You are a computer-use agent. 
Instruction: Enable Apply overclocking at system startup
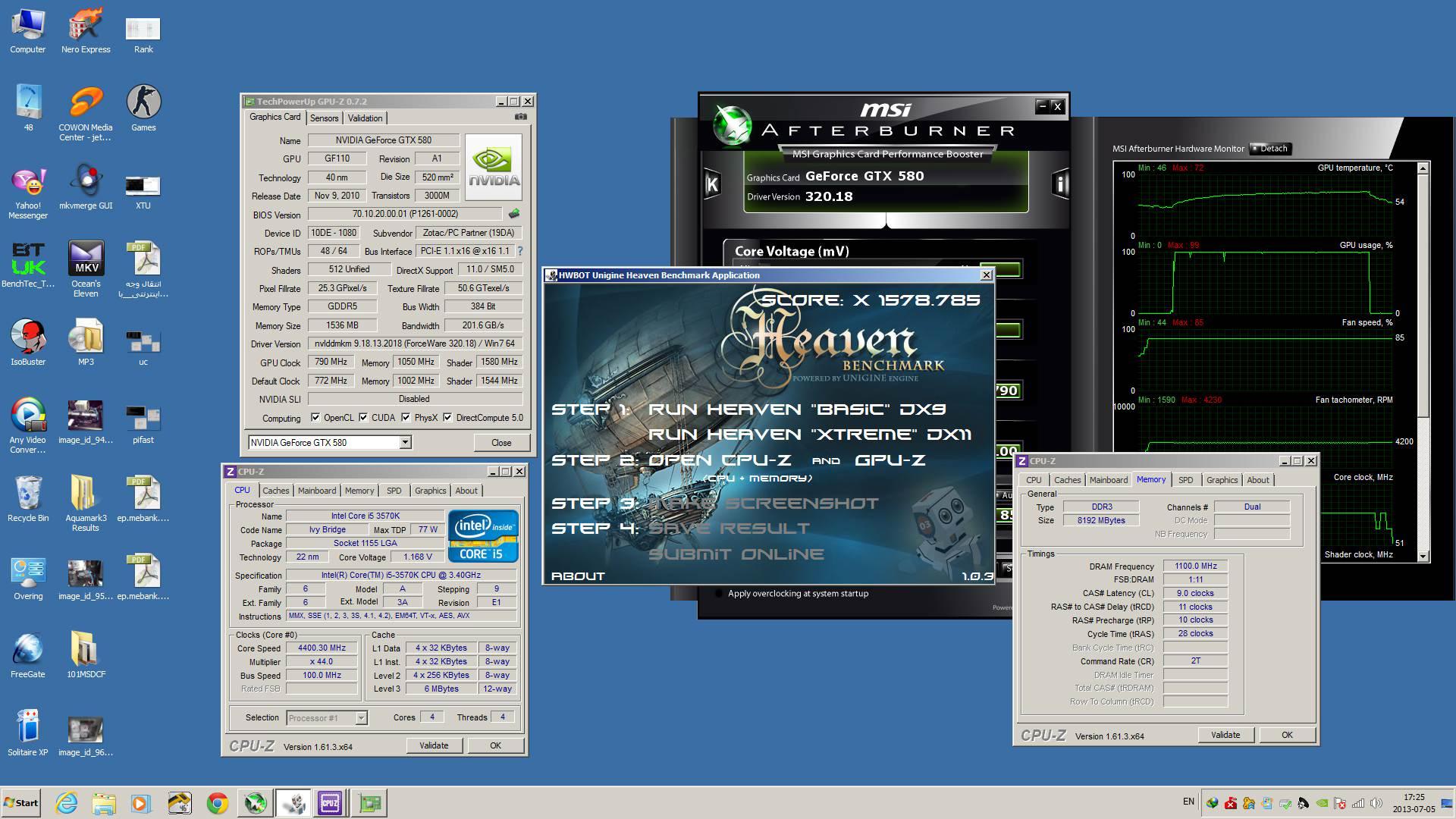tap(718, 593)
